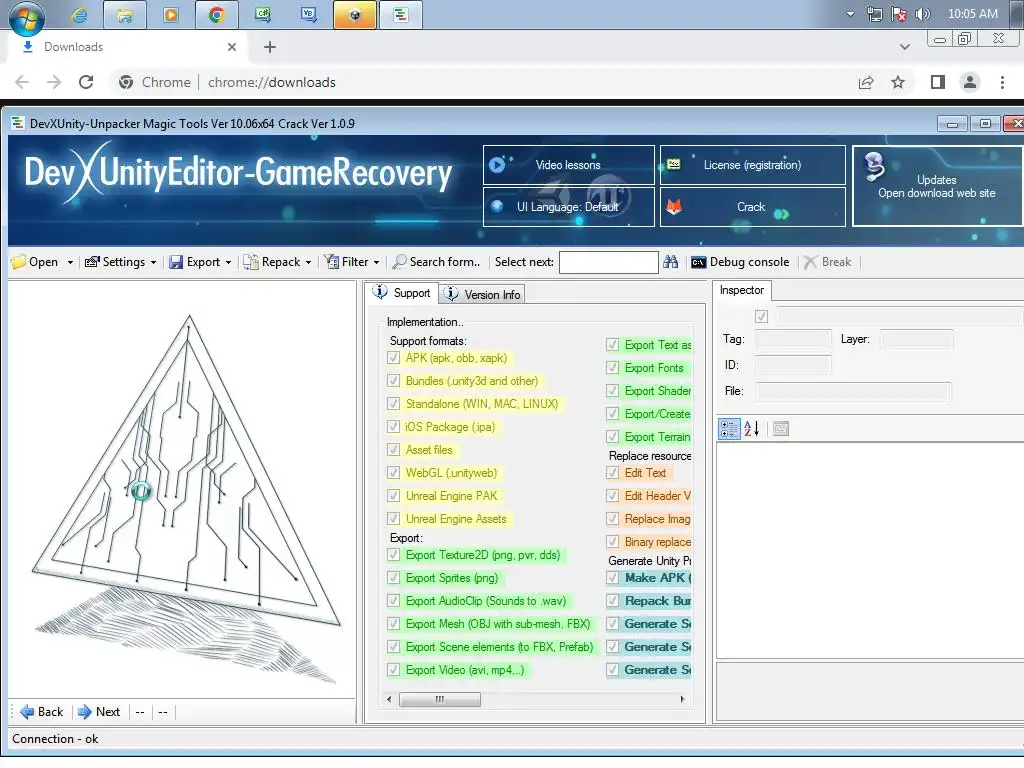Click Inspector alphabetical sort icon
The image size is (1024, 768).
752,429
